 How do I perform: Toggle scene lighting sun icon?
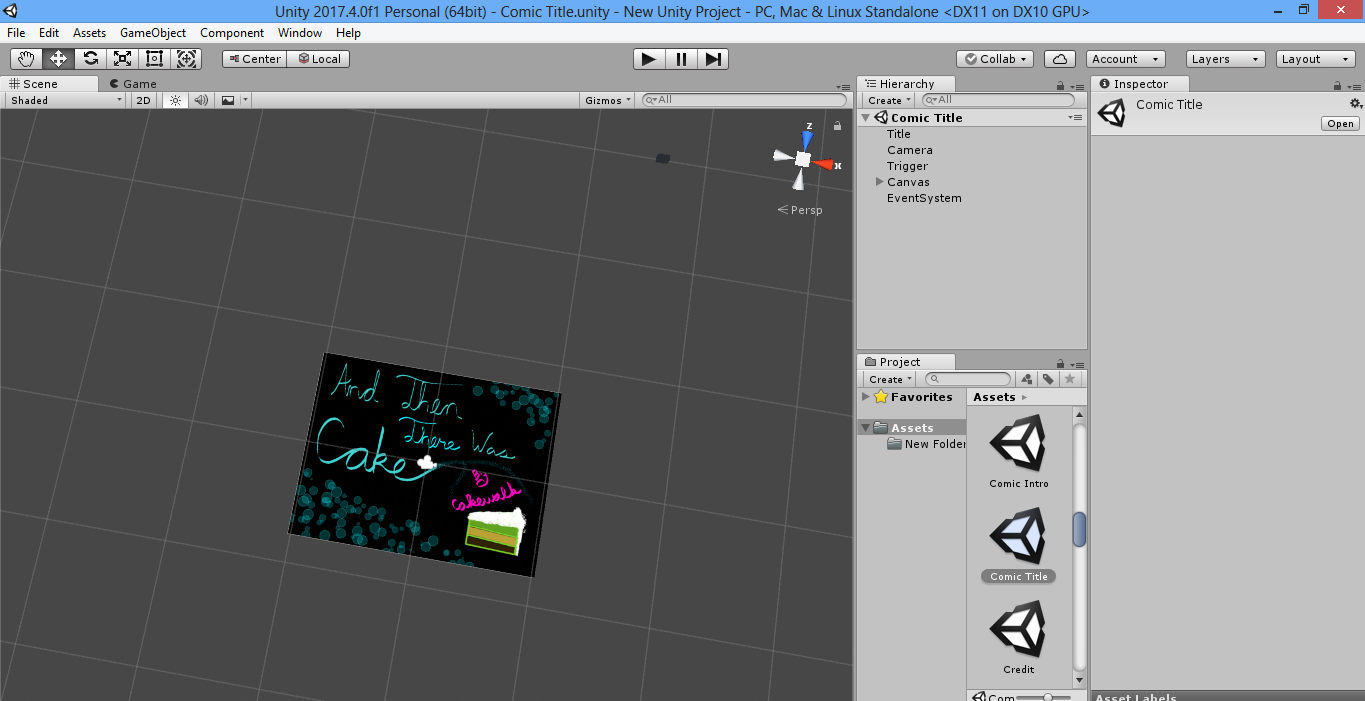pyautogui.click(x=175, y=100)
